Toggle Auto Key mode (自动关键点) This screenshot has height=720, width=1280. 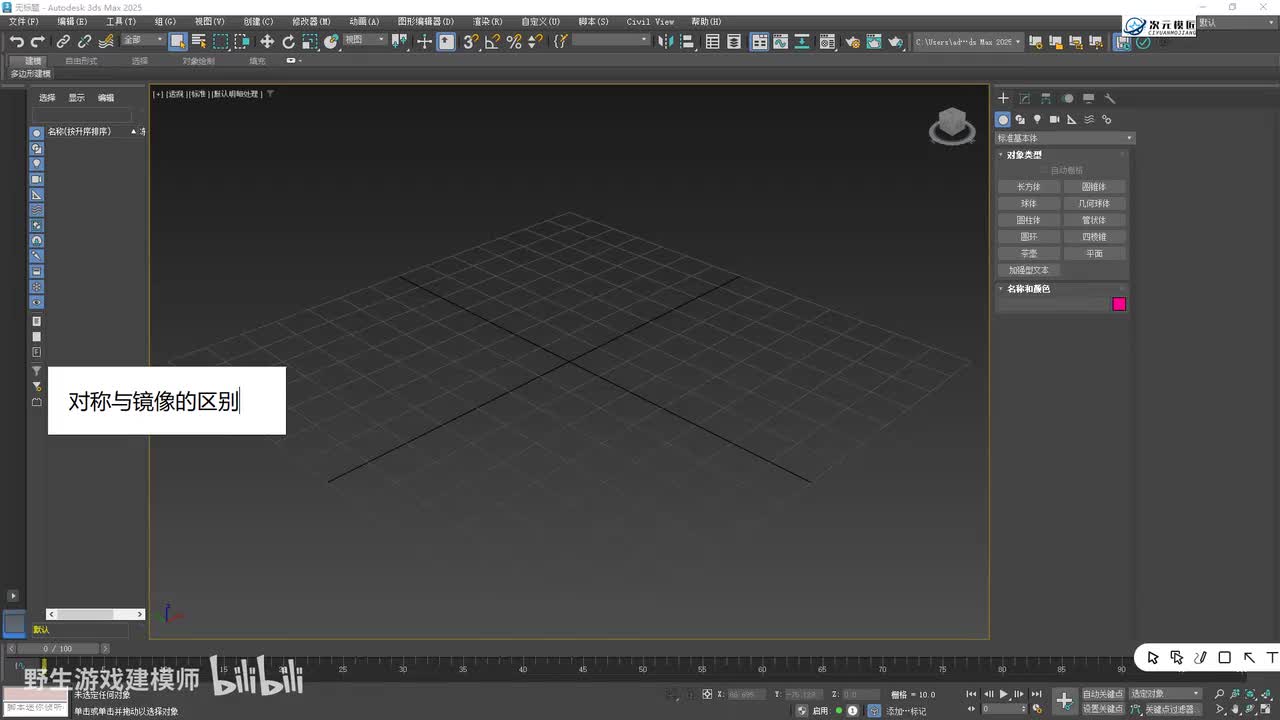1102,694
